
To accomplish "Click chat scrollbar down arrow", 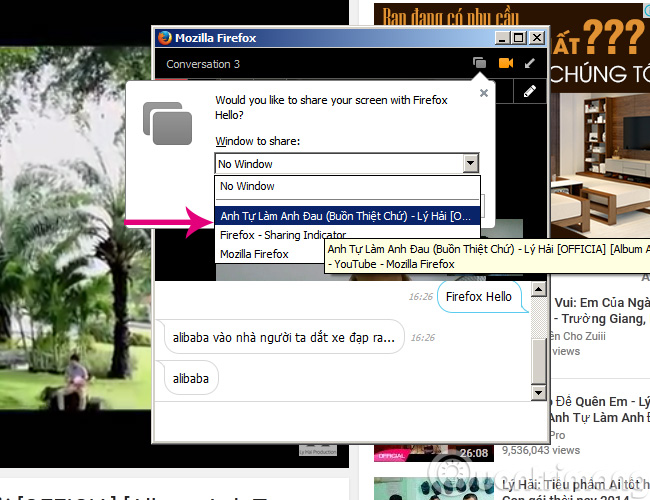I will coord(538,392).
